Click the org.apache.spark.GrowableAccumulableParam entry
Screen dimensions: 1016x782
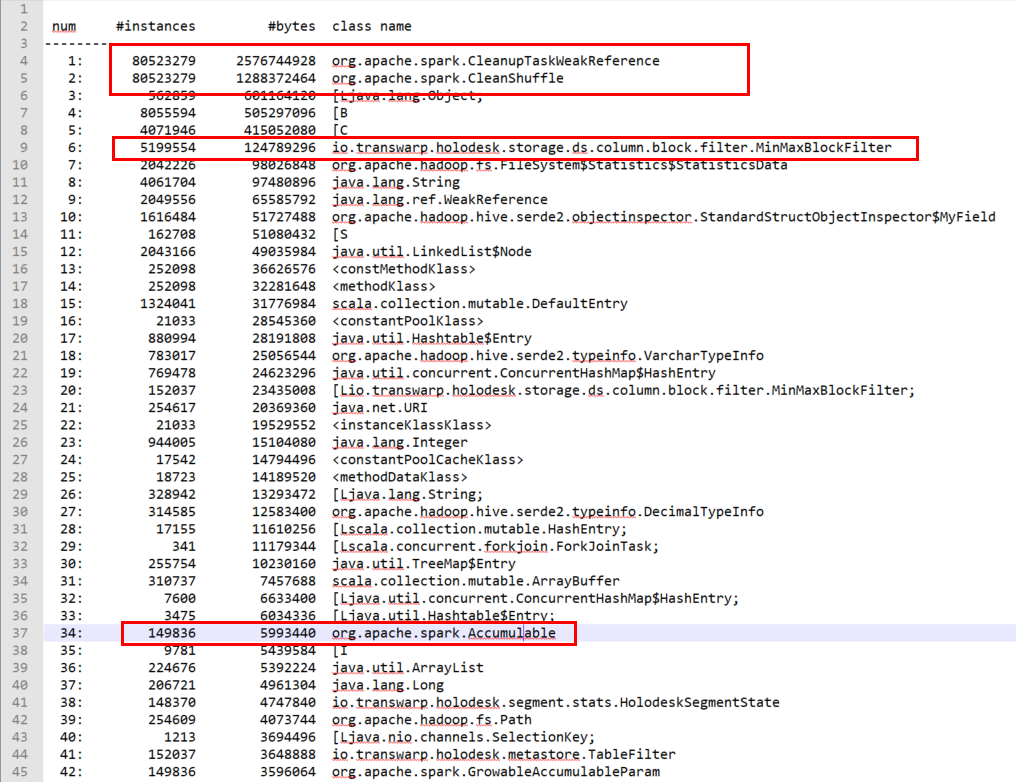495,771
